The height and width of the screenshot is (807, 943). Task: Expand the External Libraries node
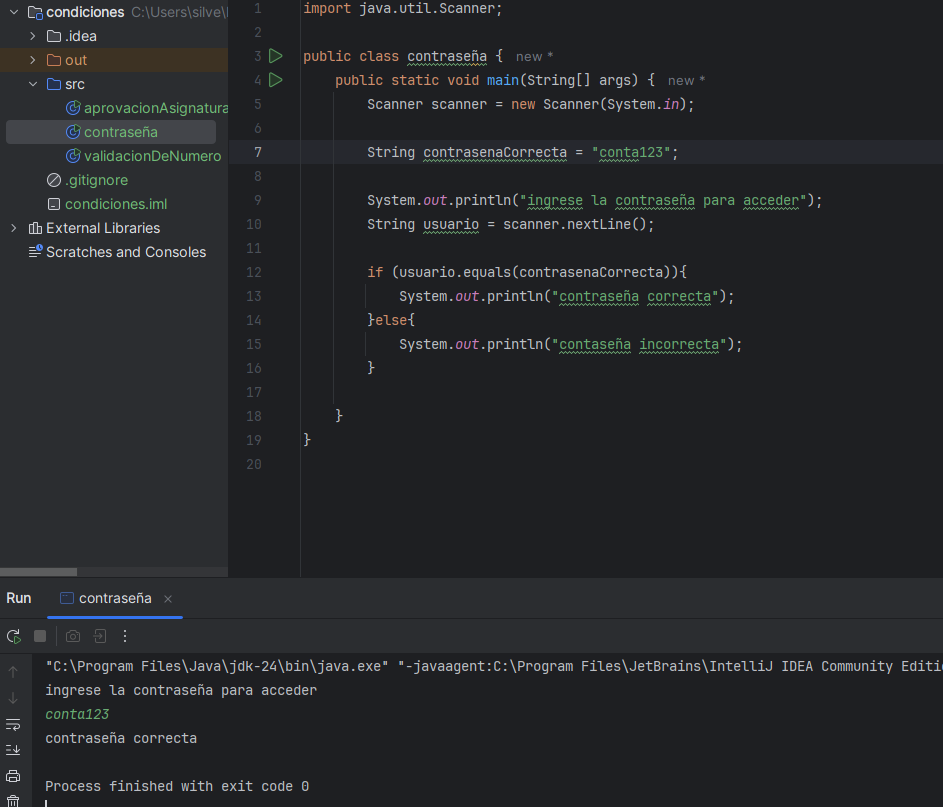point(14,229)
